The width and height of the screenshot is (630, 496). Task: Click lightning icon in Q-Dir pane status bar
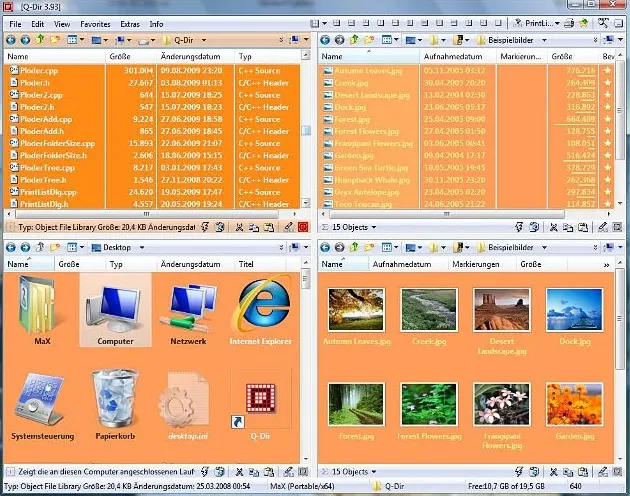[205, 227]
